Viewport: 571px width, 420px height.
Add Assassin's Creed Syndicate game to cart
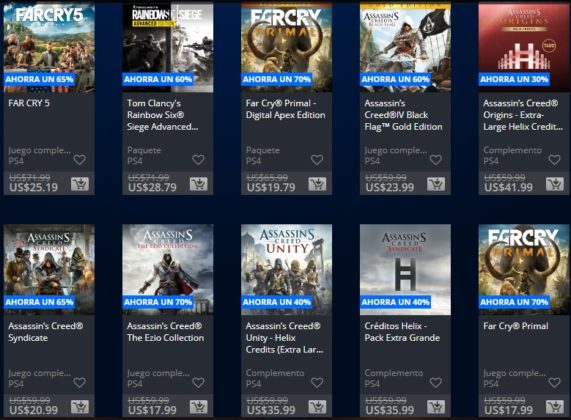pyautogui.click(x=80, y=407)
